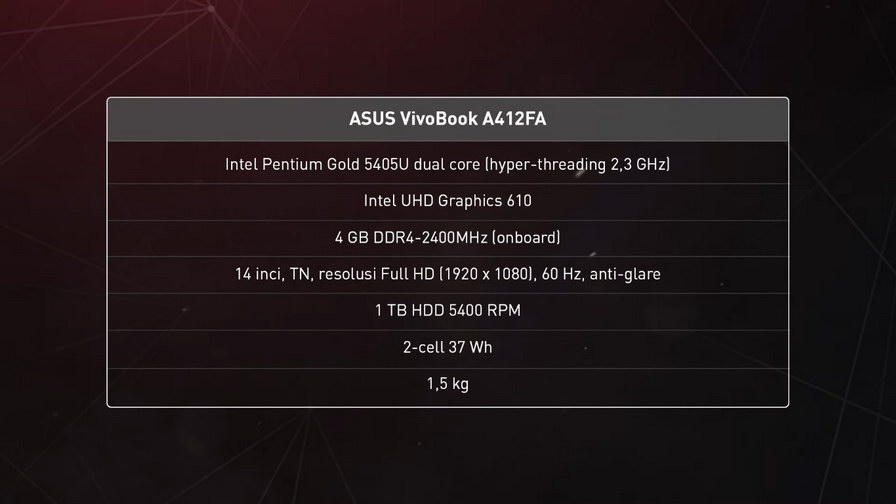Select the 2-cell 37 Wh battery row
Screen dimensions: 896x504
[x=447, y=347]
